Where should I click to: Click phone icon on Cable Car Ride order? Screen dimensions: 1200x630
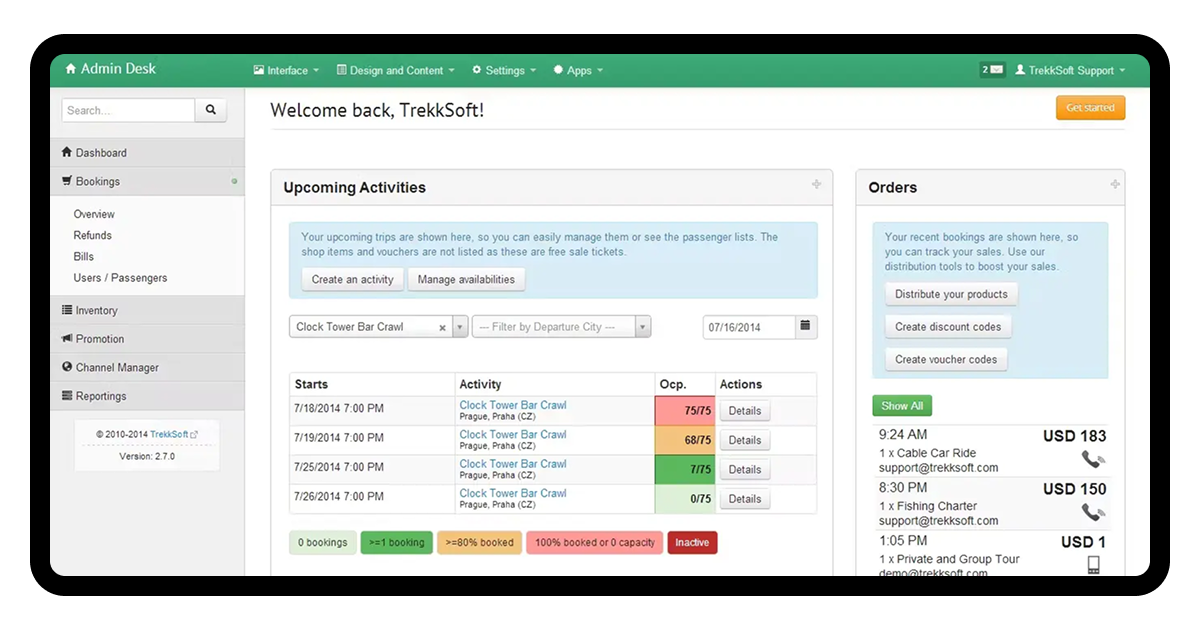[x=1093, y=460]
